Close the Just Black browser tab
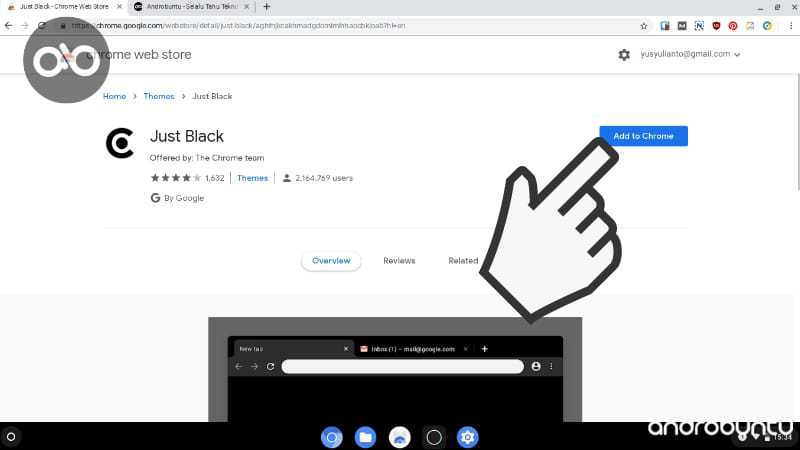Viewport: 800px width, 450px height. coord(119,7)
